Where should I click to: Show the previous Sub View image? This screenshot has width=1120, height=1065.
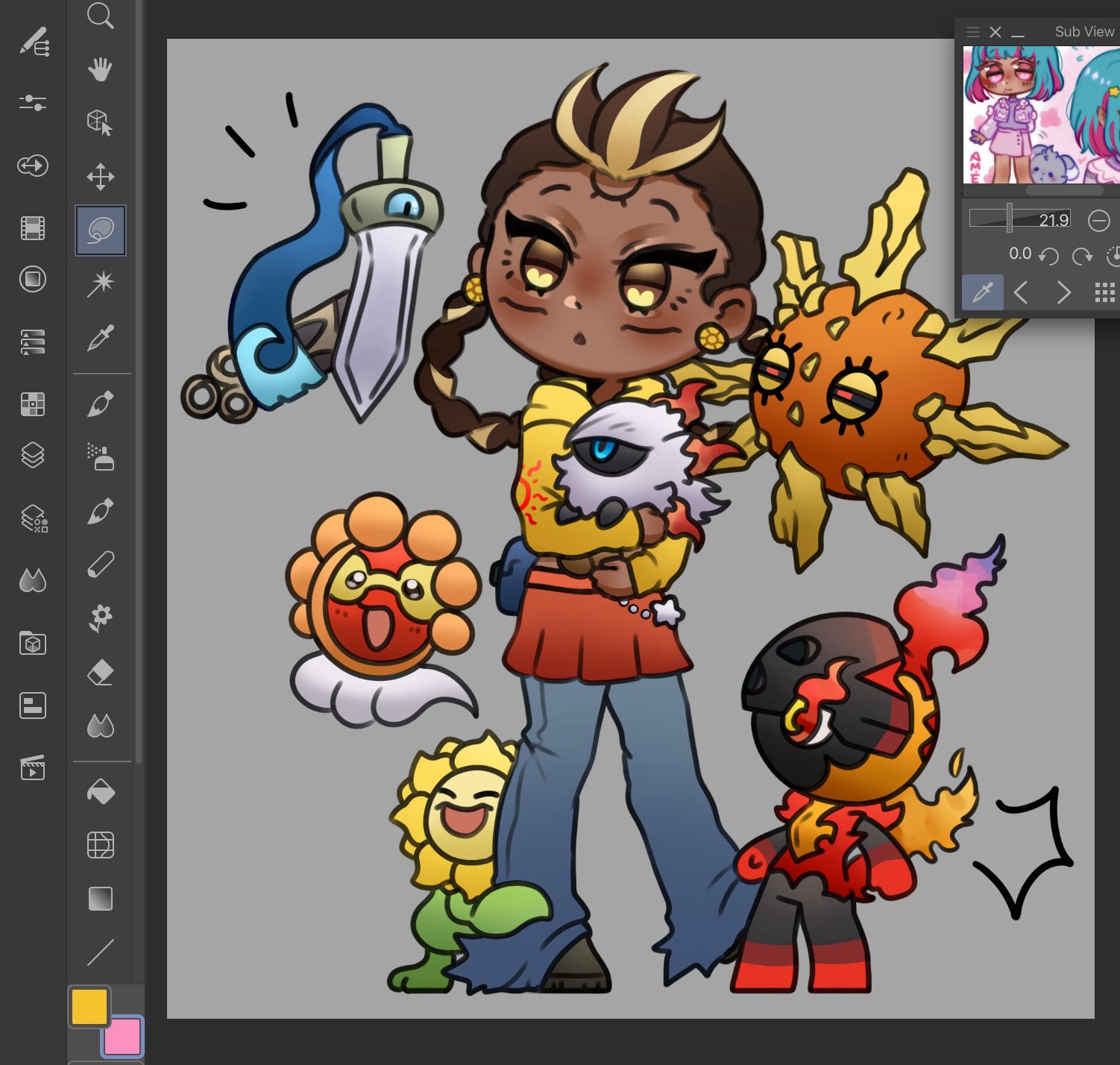tap(1022, 292)
